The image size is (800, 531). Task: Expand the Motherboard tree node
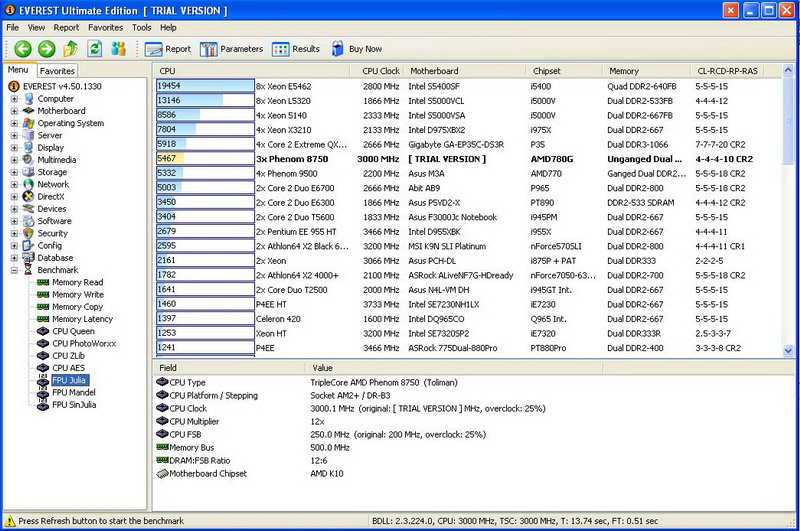(14, 111)
